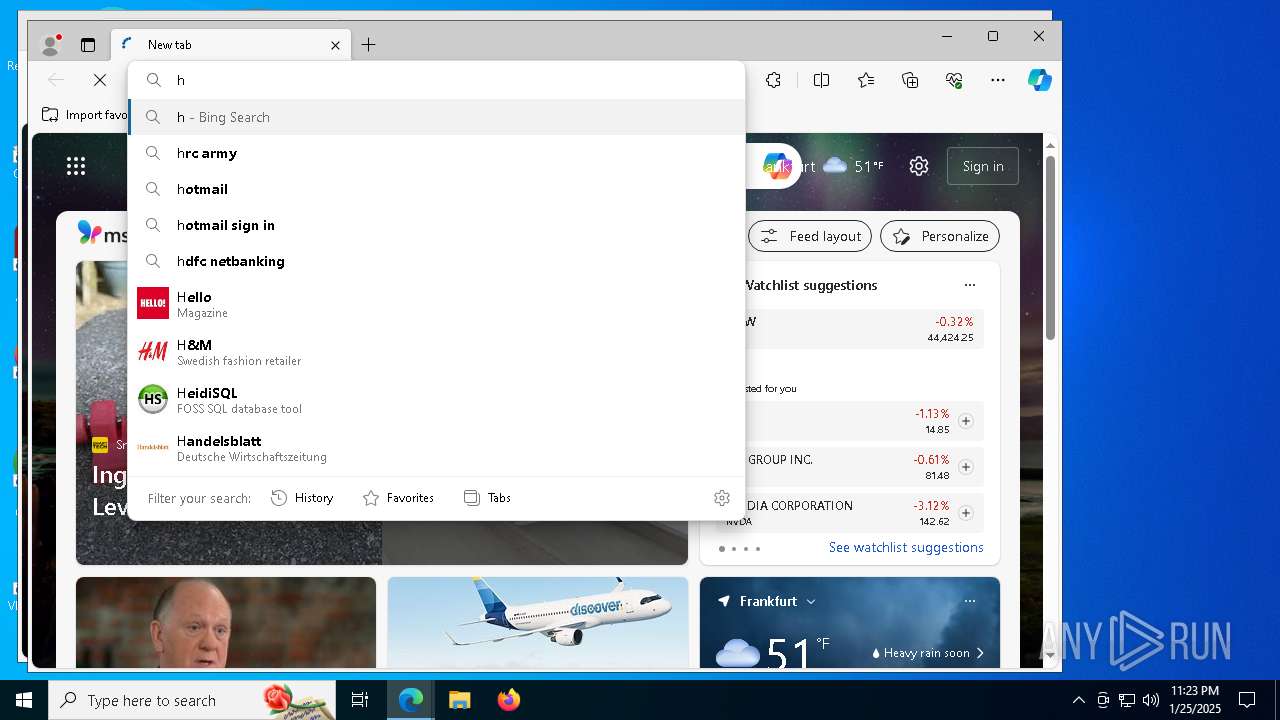The height and width of the screenshot is (720, 1280).
Task: Select the H&M suggestion
Action: click(x=437, y=351)
